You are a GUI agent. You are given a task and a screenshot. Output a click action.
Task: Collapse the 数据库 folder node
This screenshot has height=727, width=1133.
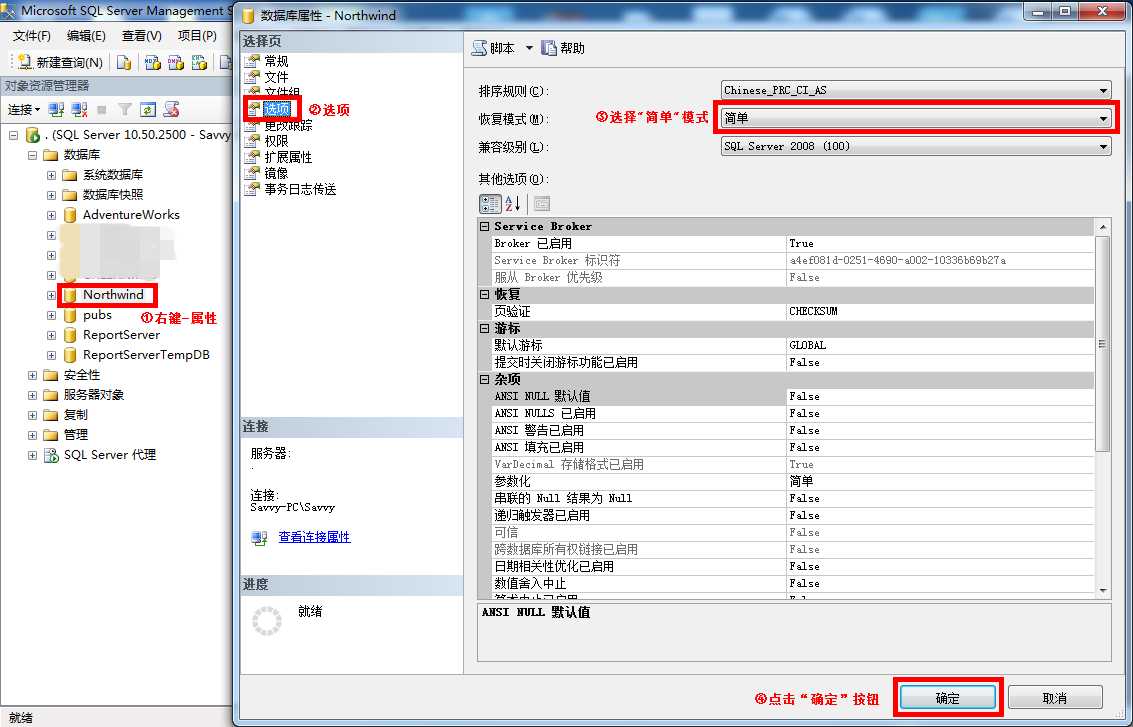(33, 155)
